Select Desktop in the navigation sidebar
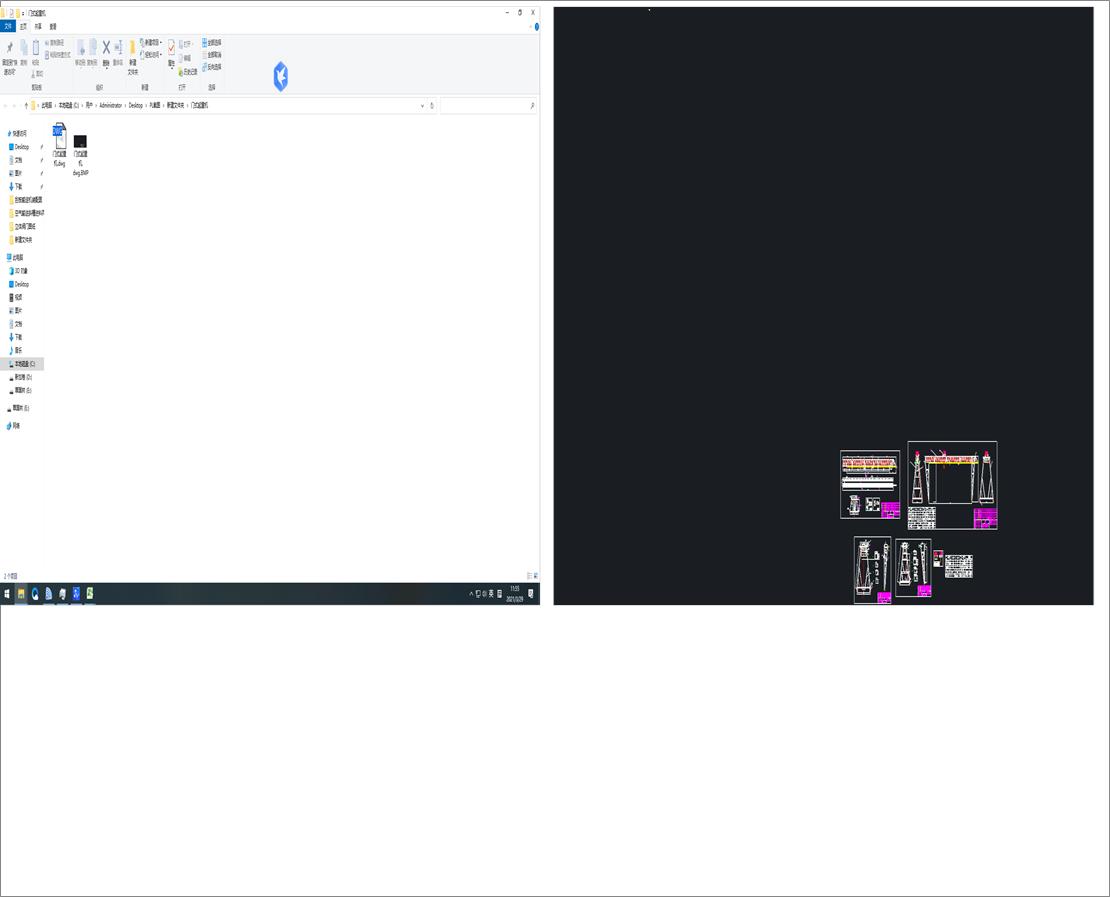This screenshot has height=897, width=1110. [22, 146]
